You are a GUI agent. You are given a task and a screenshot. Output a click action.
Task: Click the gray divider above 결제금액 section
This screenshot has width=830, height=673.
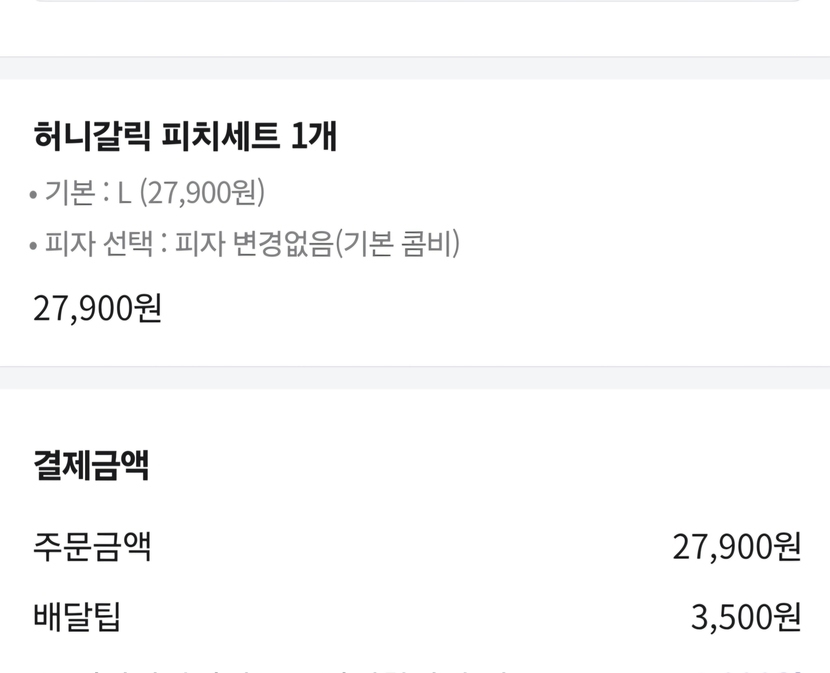[415, 377]
